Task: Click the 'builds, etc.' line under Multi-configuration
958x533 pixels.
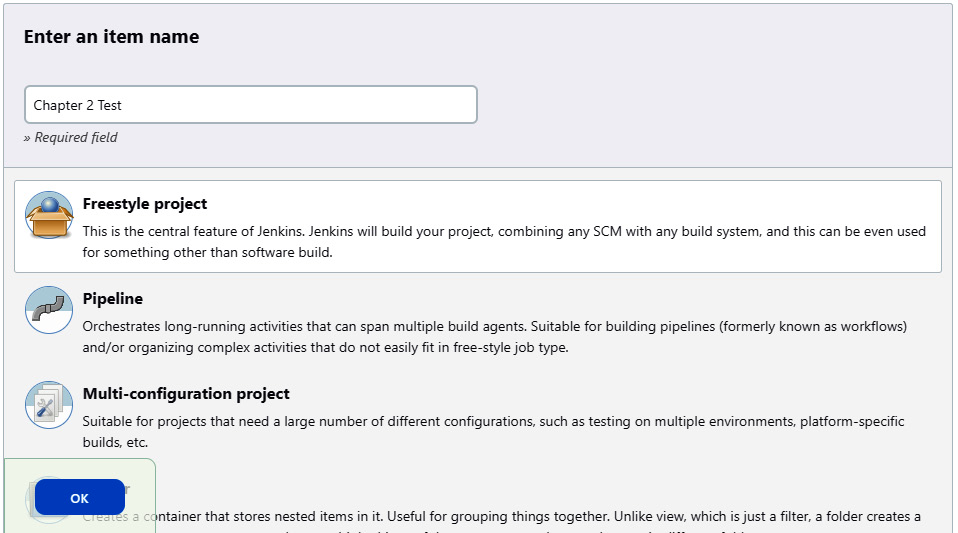Action: click(x=115, y=442)
